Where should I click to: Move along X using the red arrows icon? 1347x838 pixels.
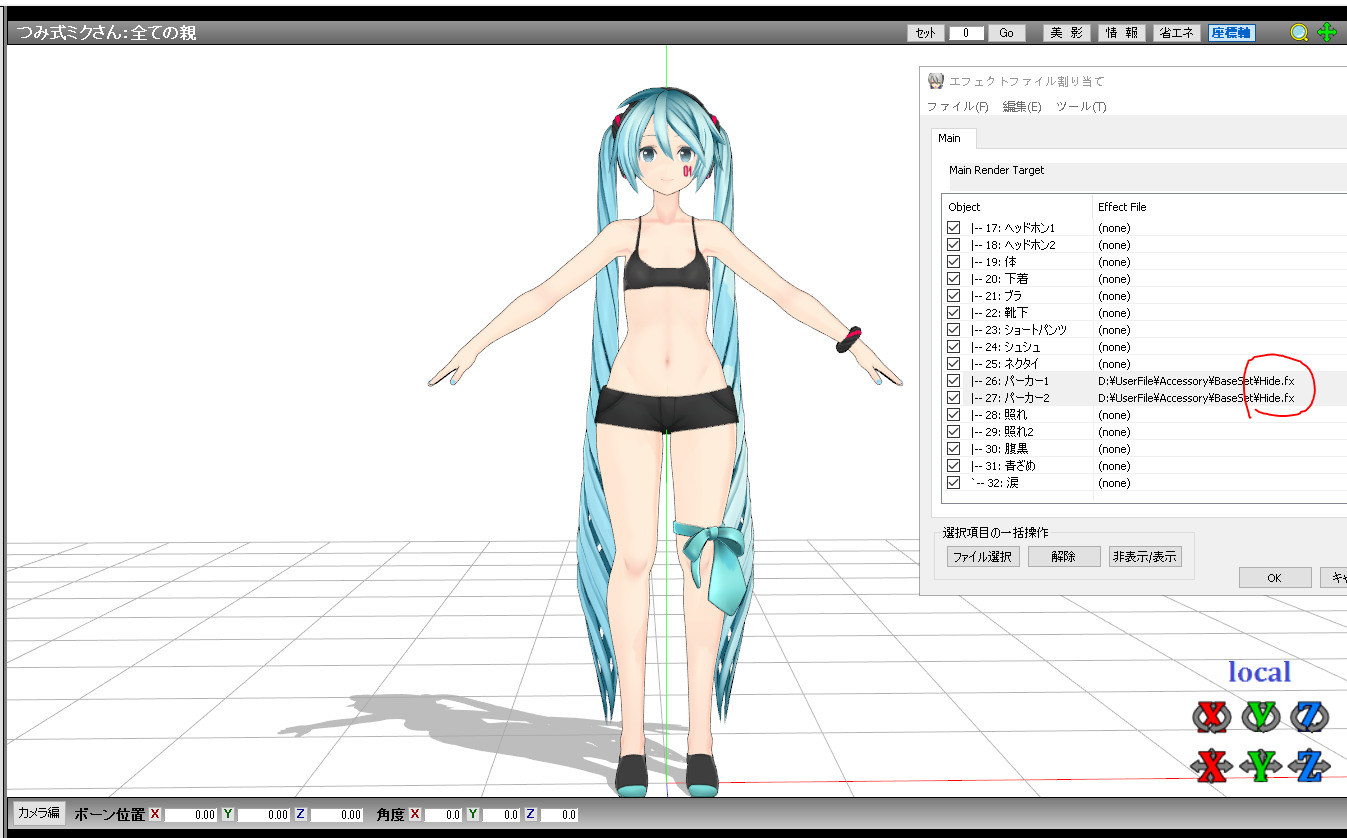(1211, 766)
